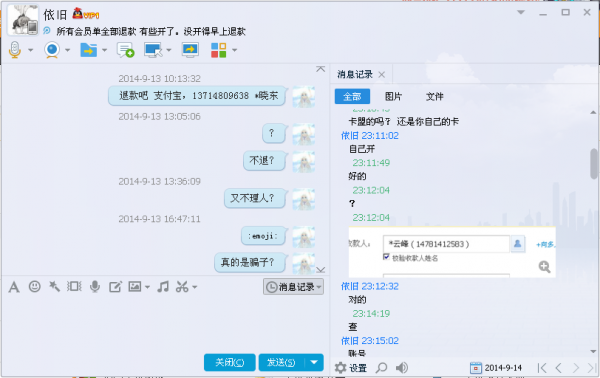The image size is (600, 378).
Task: Expand screenshot options arrow
Action: click(x=194, y=287)
